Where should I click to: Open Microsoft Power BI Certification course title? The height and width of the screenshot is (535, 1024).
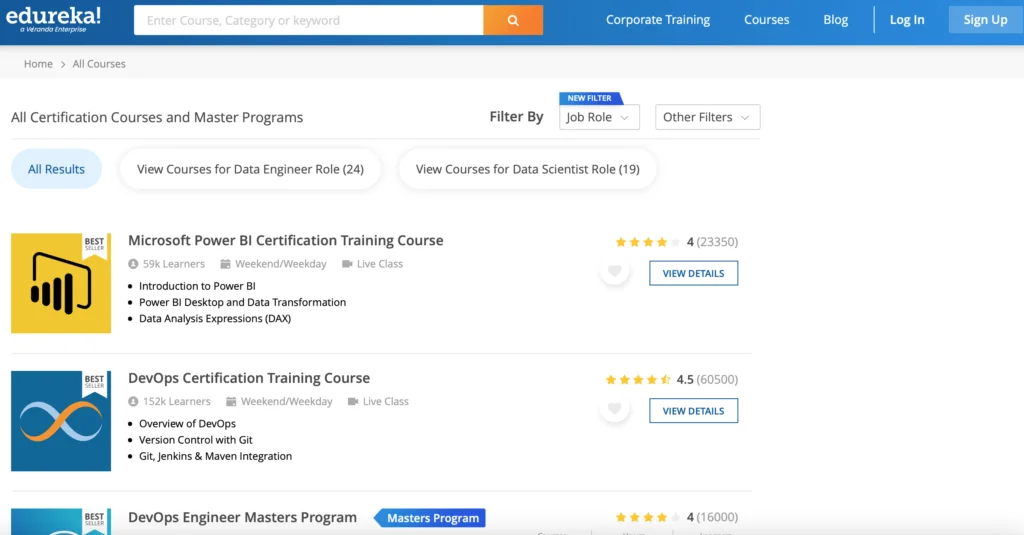285,240
